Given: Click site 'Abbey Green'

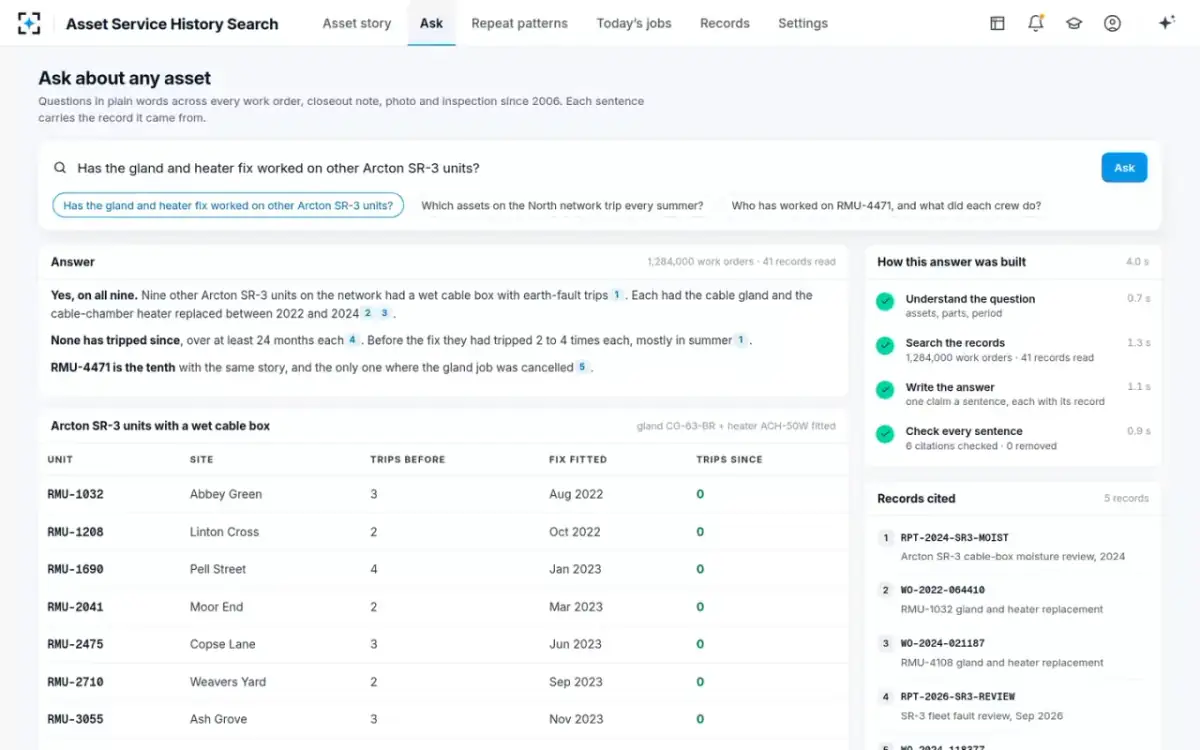Looking at the screenshot, I should tap(226, 494).
